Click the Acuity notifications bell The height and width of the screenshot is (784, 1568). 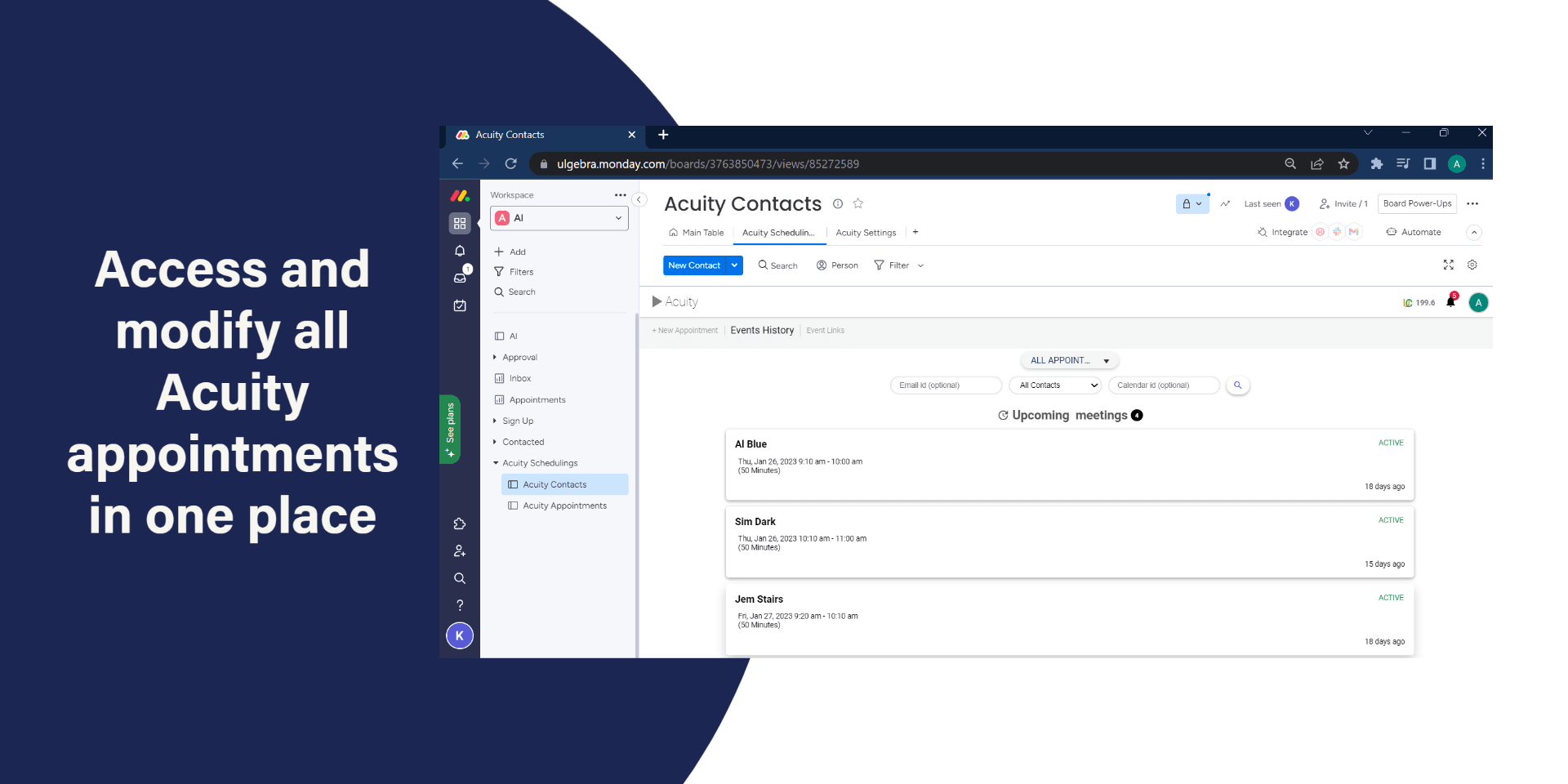[x=1451, y=301]
